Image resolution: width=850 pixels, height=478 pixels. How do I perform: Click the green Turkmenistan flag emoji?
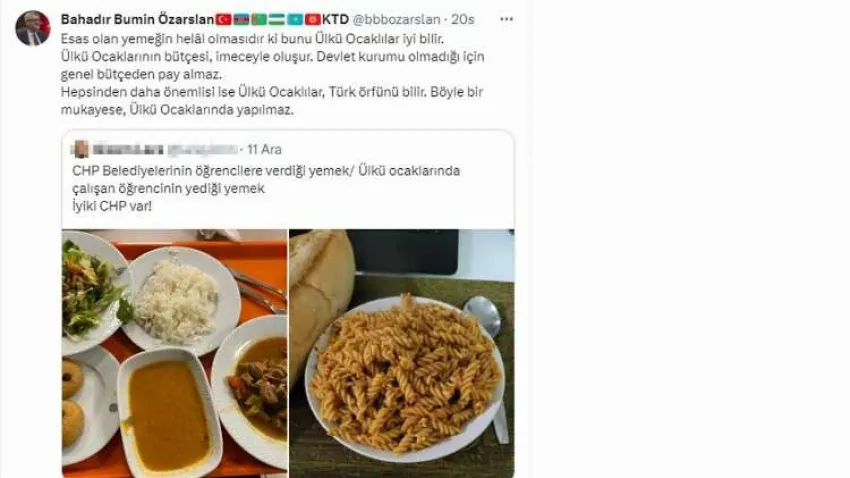point(259,20)
